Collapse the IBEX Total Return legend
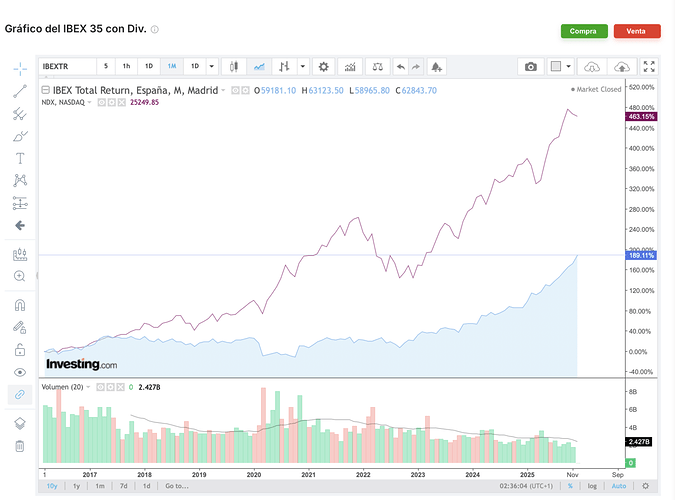This screenshot has height=500, width=675. click(45, 90)
